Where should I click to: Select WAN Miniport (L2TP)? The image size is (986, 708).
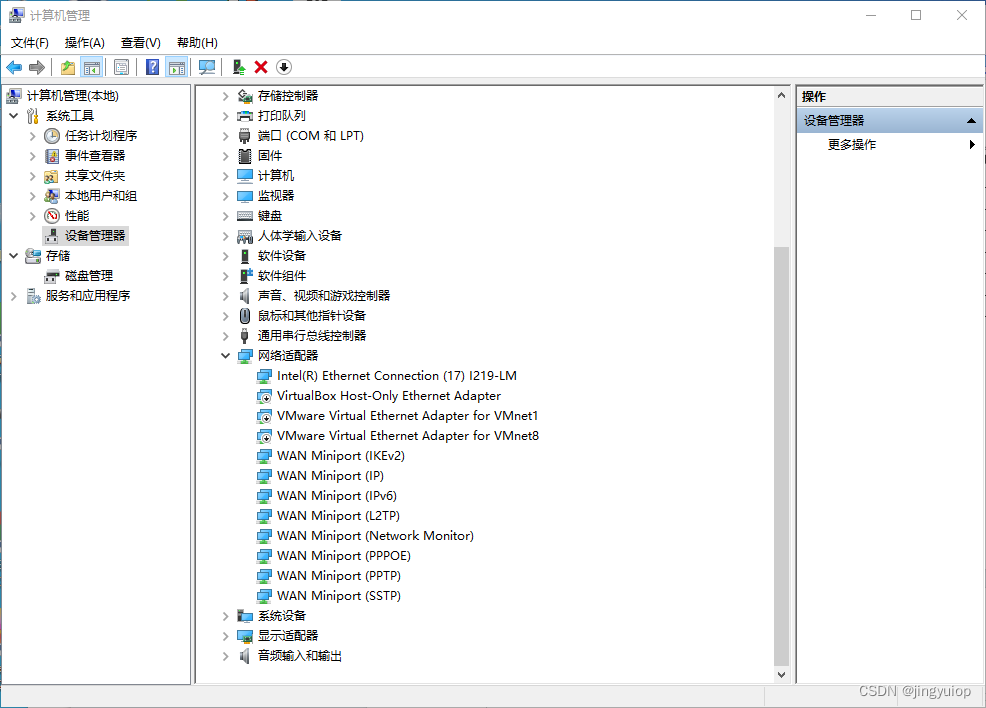click(338, 516)
